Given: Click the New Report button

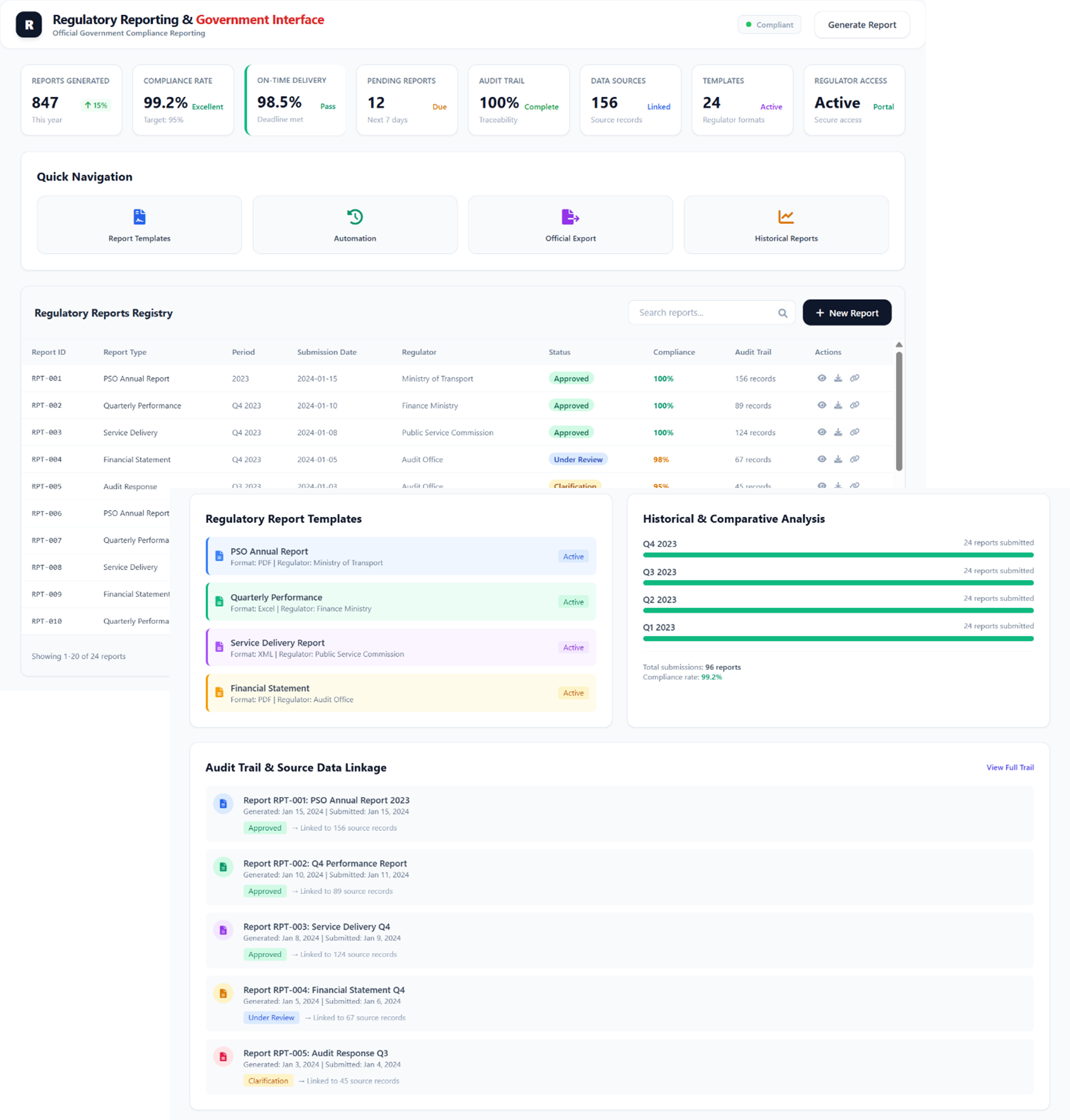Looking at the screenshot, I should coord(847,313).
